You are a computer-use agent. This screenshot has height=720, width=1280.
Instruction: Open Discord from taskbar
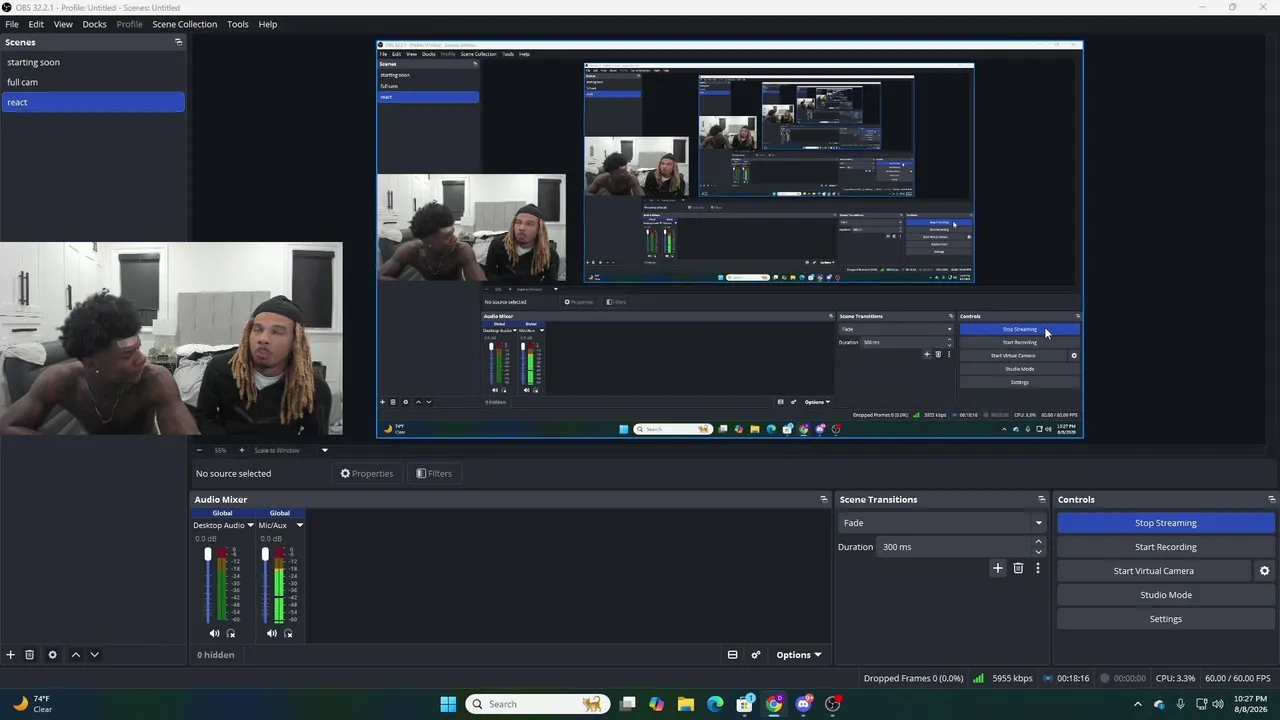pyautogui.click(x=803, y=704)
